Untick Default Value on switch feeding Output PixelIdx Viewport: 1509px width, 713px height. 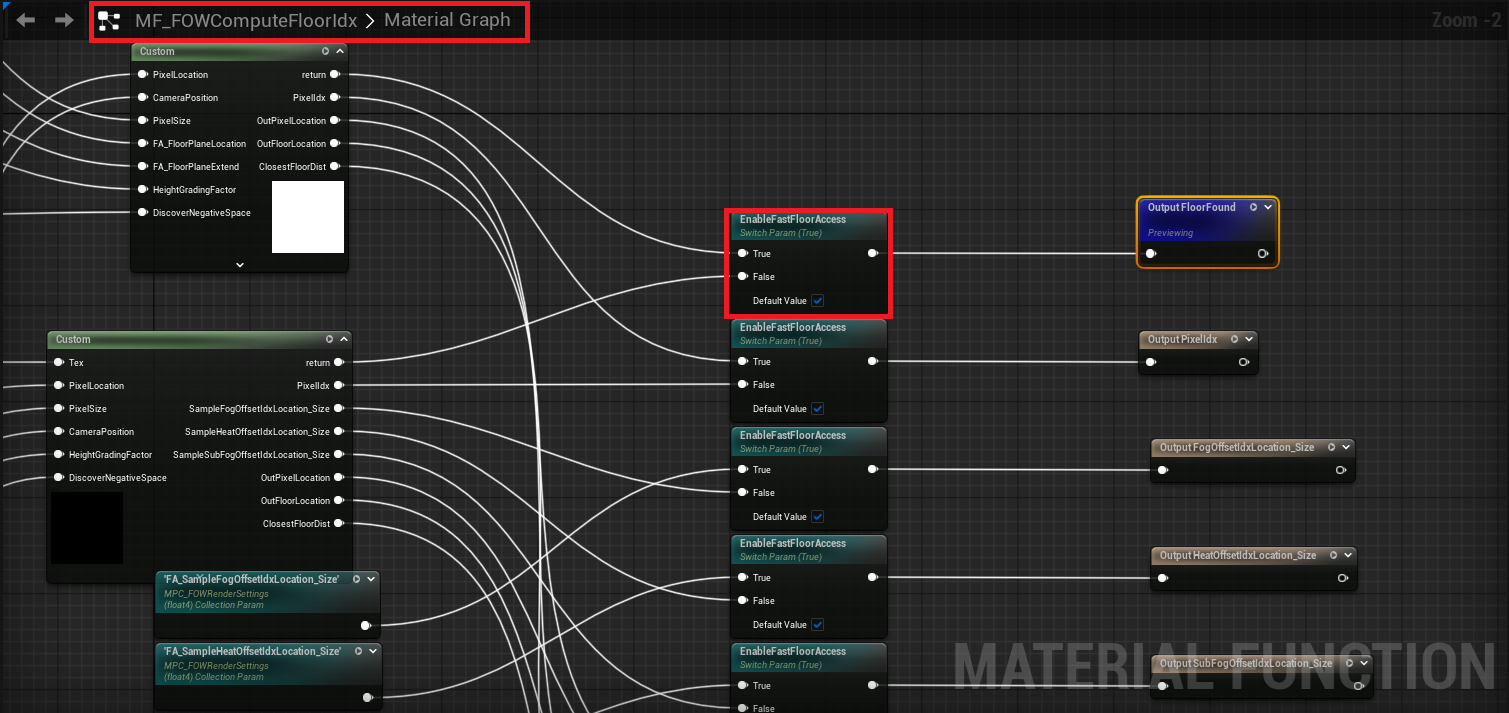pyautogui.click(x=818, y=409)
